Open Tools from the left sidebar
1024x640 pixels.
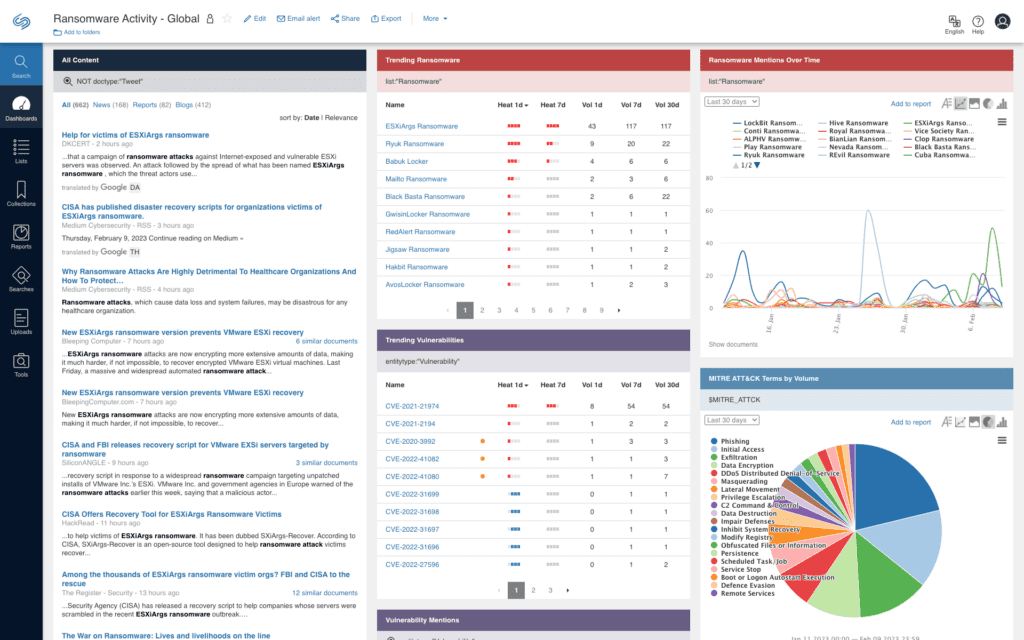[21, 364]
